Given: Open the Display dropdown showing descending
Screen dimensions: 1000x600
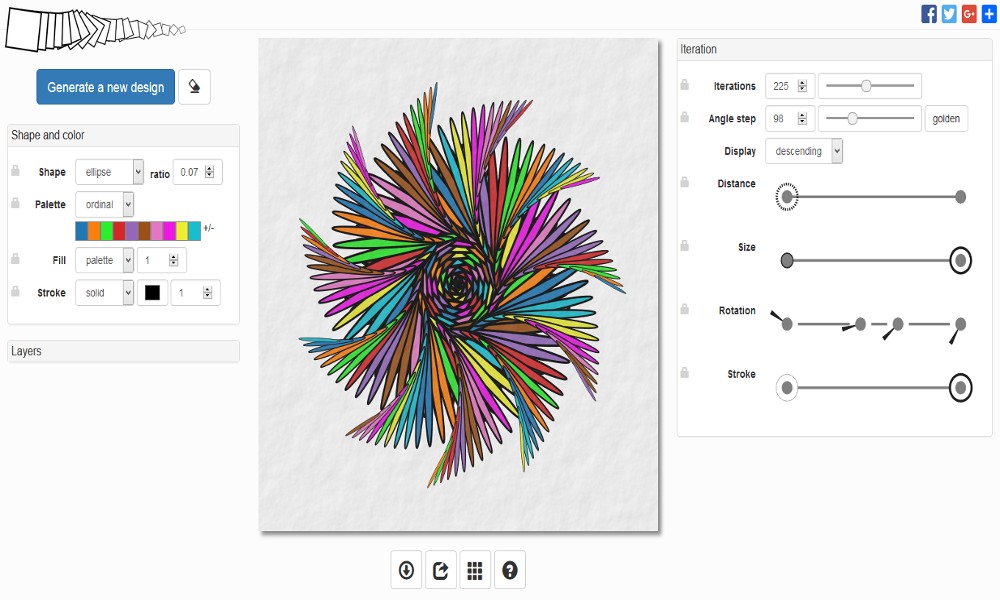Looking at the screenshot, I should [804, 151].
